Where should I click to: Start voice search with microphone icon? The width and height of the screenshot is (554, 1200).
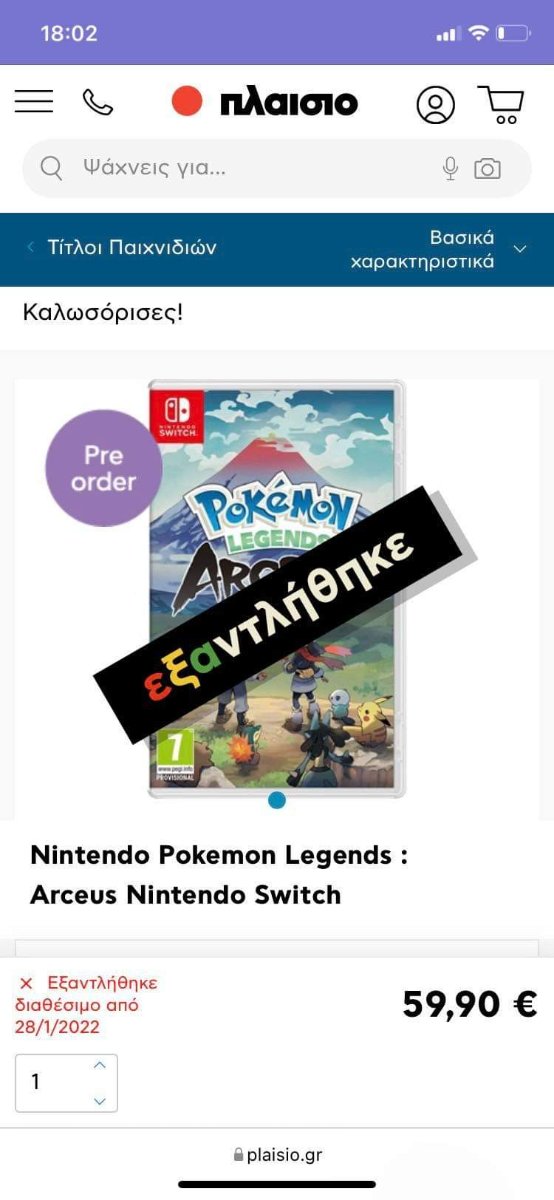click(451, 168)
